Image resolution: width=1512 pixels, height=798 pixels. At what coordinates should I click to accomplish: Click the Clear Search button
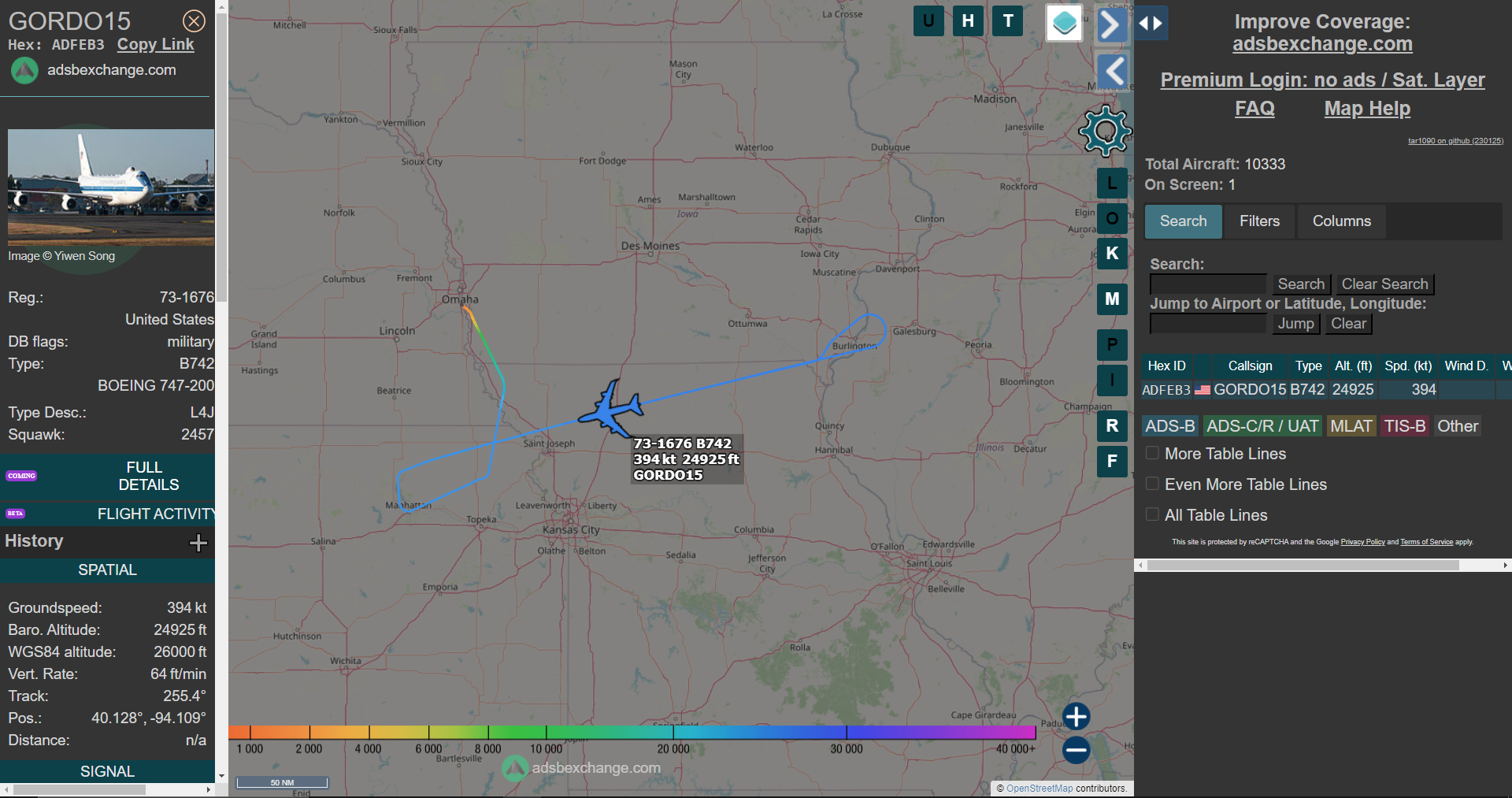coord(1384,284)
